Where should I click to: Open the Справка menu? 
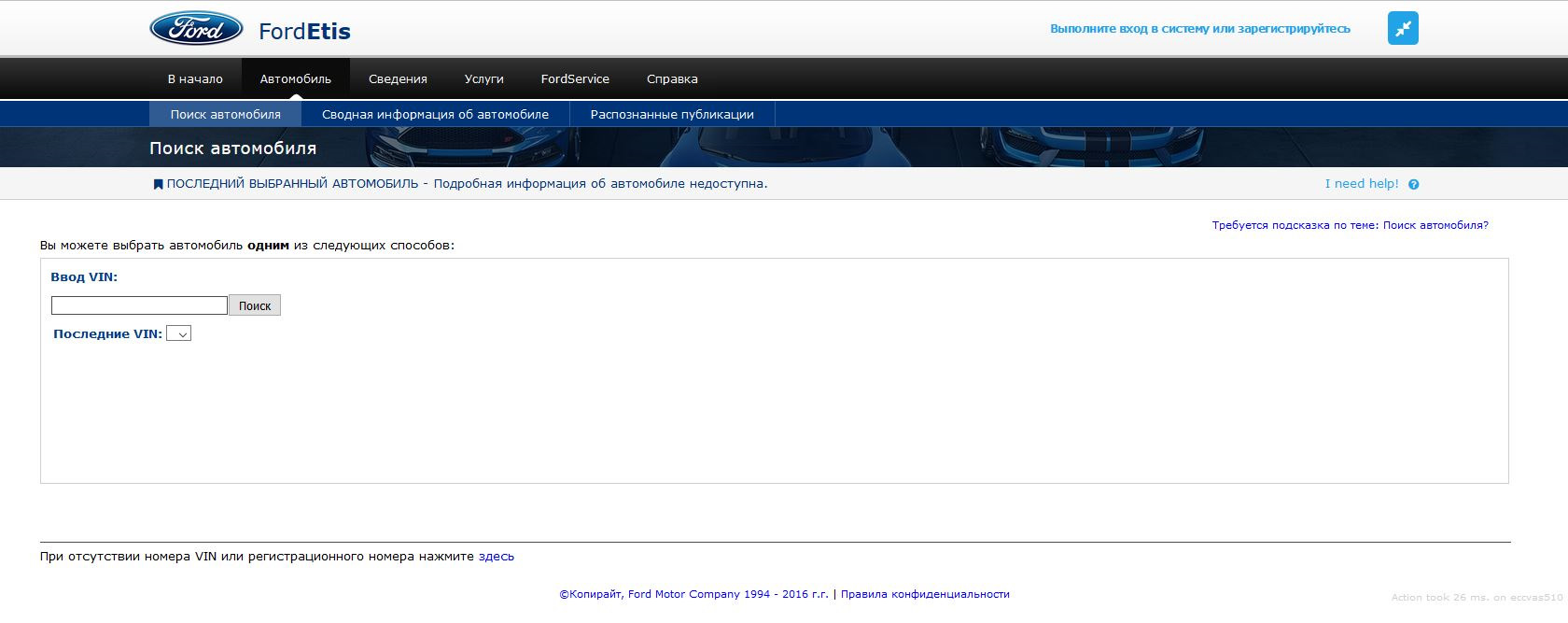click(x=672, y=79)
